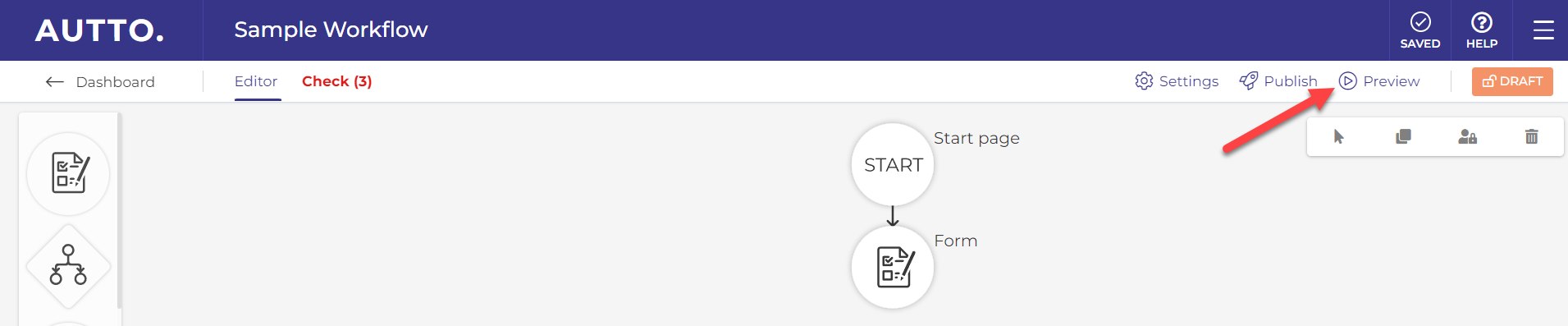1568x326 pixels.
Task: Select the START node on canvas
Action: tap(893, 164)
